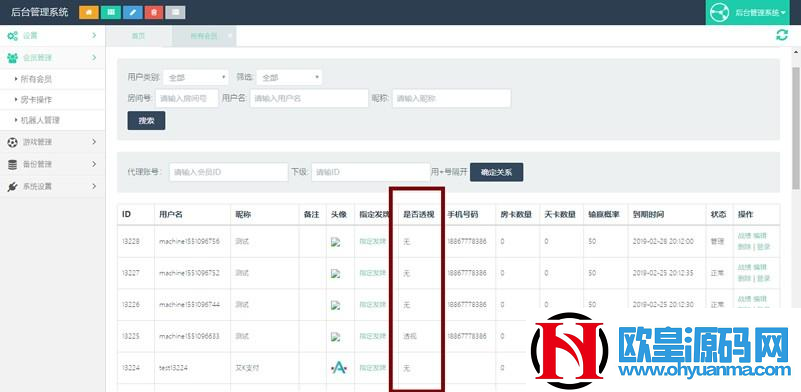Focus the 昵称 input field
This screenshot has height=392, width=801.
coord(452,98)
